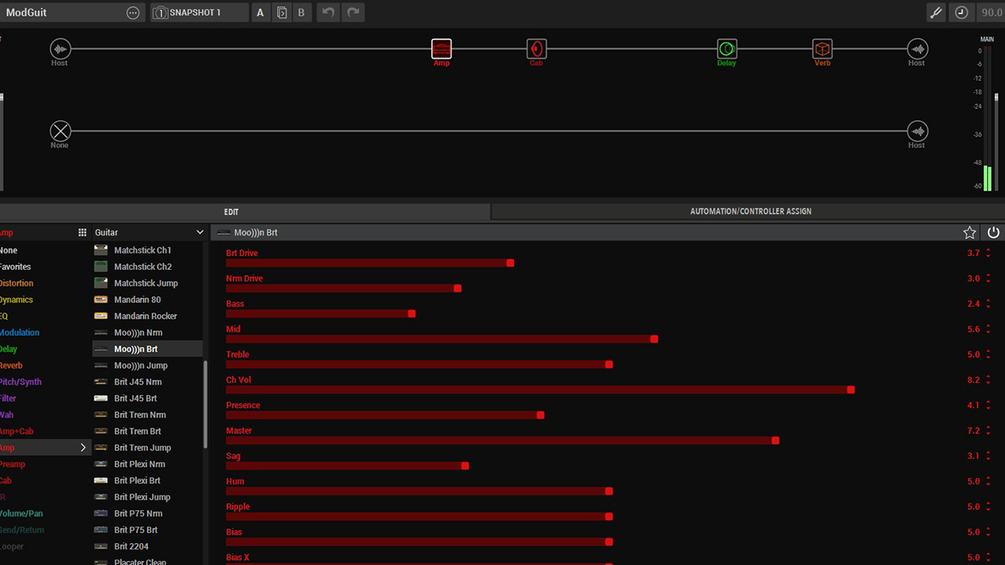Redo the last action
The height and width of the screenshot is (565, 1005).
point(353,12)
